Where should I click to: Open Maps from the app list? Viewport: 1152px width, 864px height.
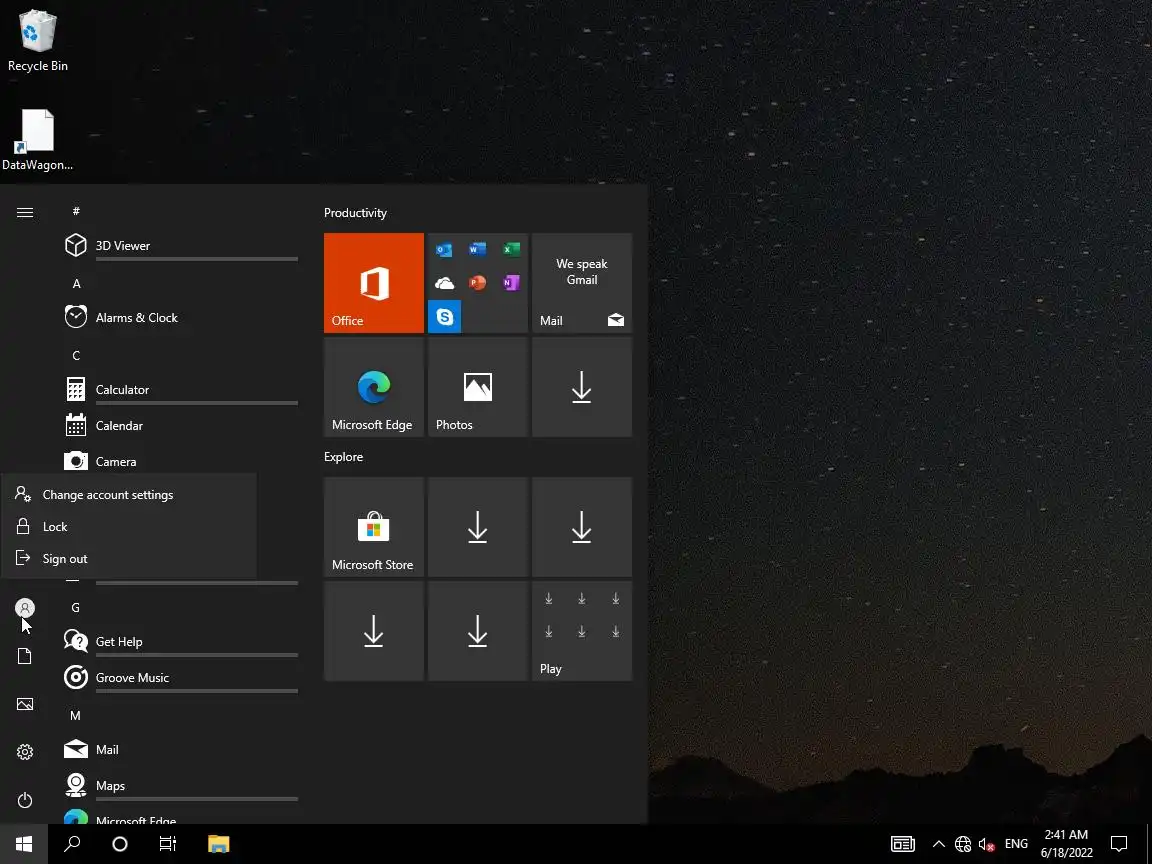pyautogui.click(x=181, y=785)
